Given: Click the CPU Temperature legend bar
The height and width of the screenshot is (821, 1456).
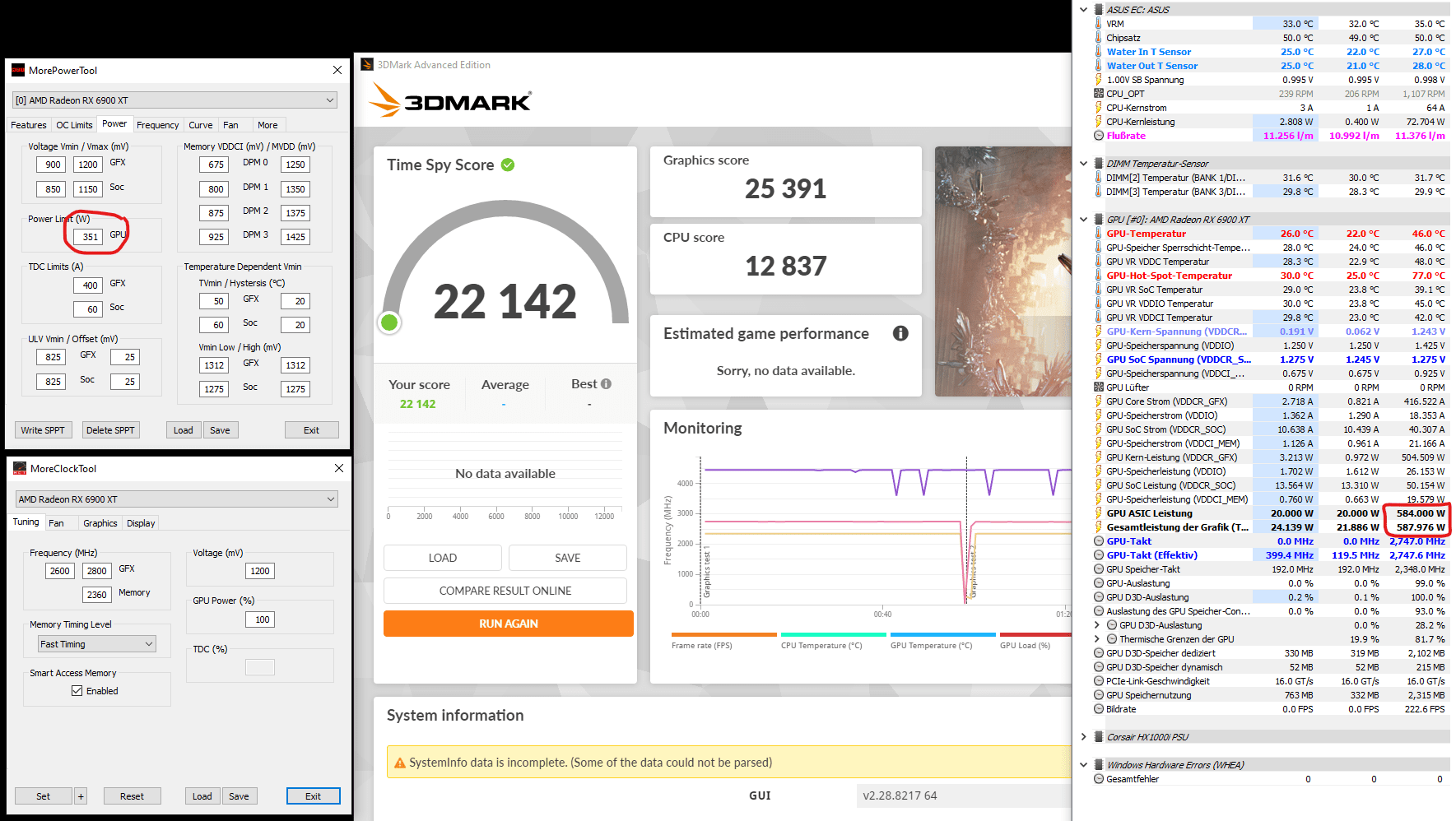Looking at the screenshot, I should pyautogui.click(x=834, y=635).
